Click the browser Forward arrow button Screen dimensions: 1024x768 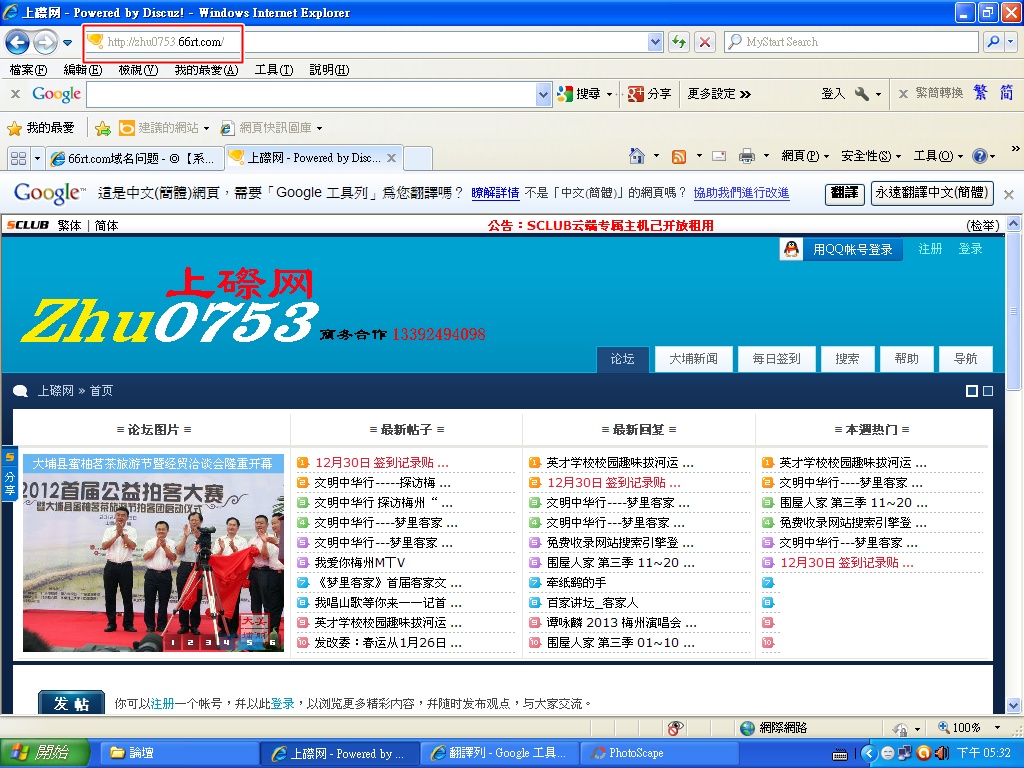point(45,42)
